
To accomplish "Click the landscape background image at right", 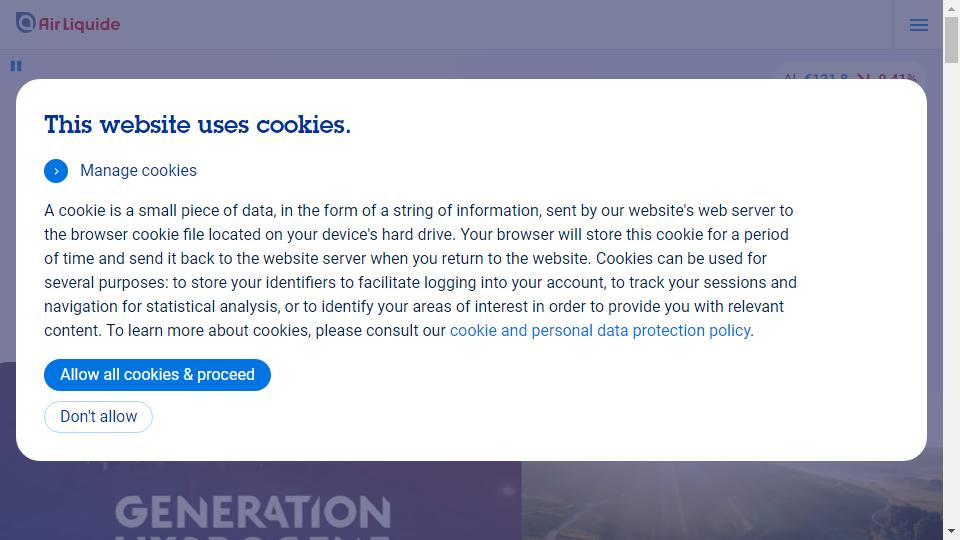I will tap(732, 501).
